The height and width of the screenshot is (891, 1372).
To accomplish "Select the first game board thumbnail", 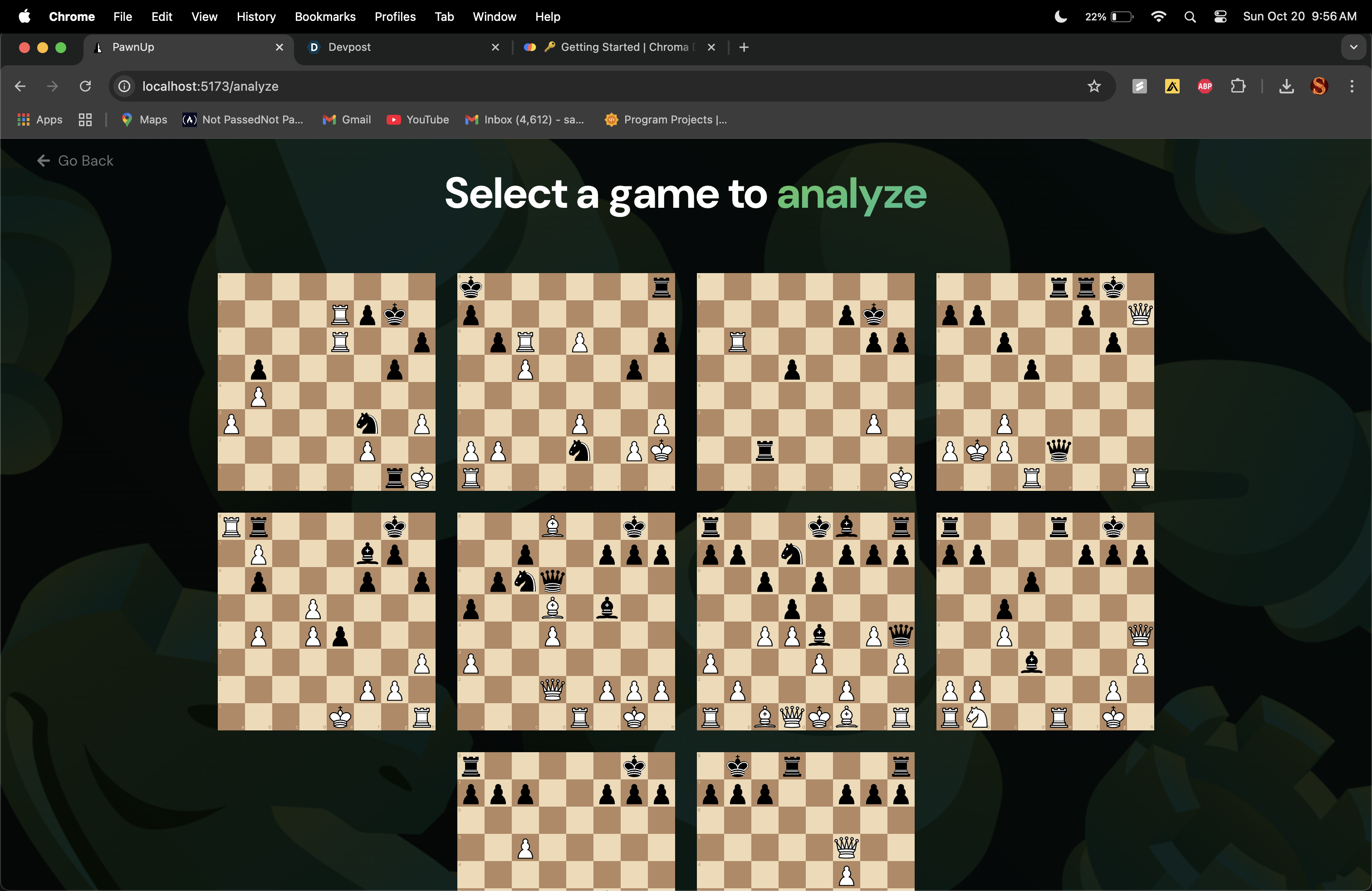I will tap(326, 382).
